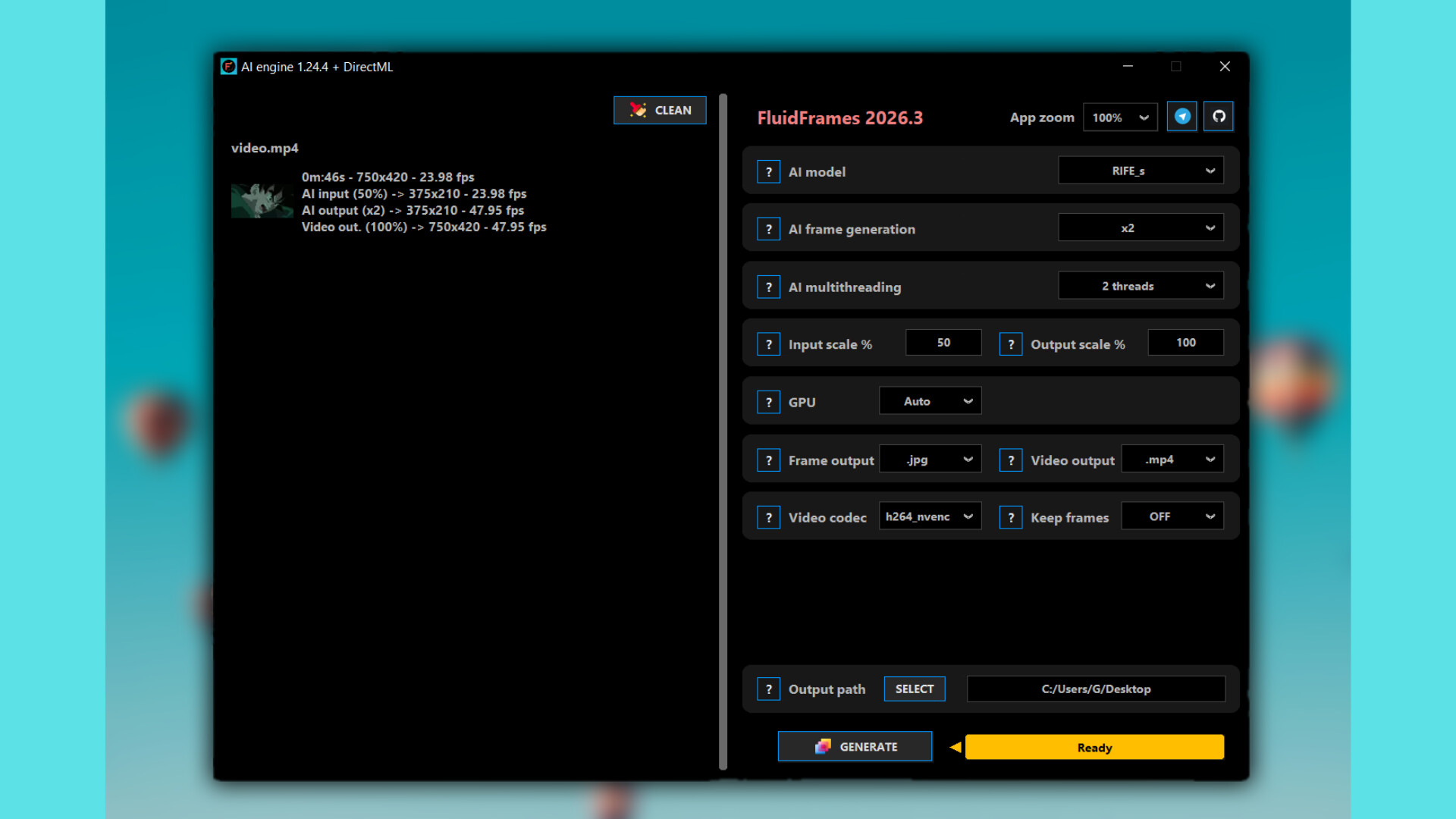Viewport: 1456px width, 819px height.
Task: Click the Frame output help icon
Action: coord(768,460)
